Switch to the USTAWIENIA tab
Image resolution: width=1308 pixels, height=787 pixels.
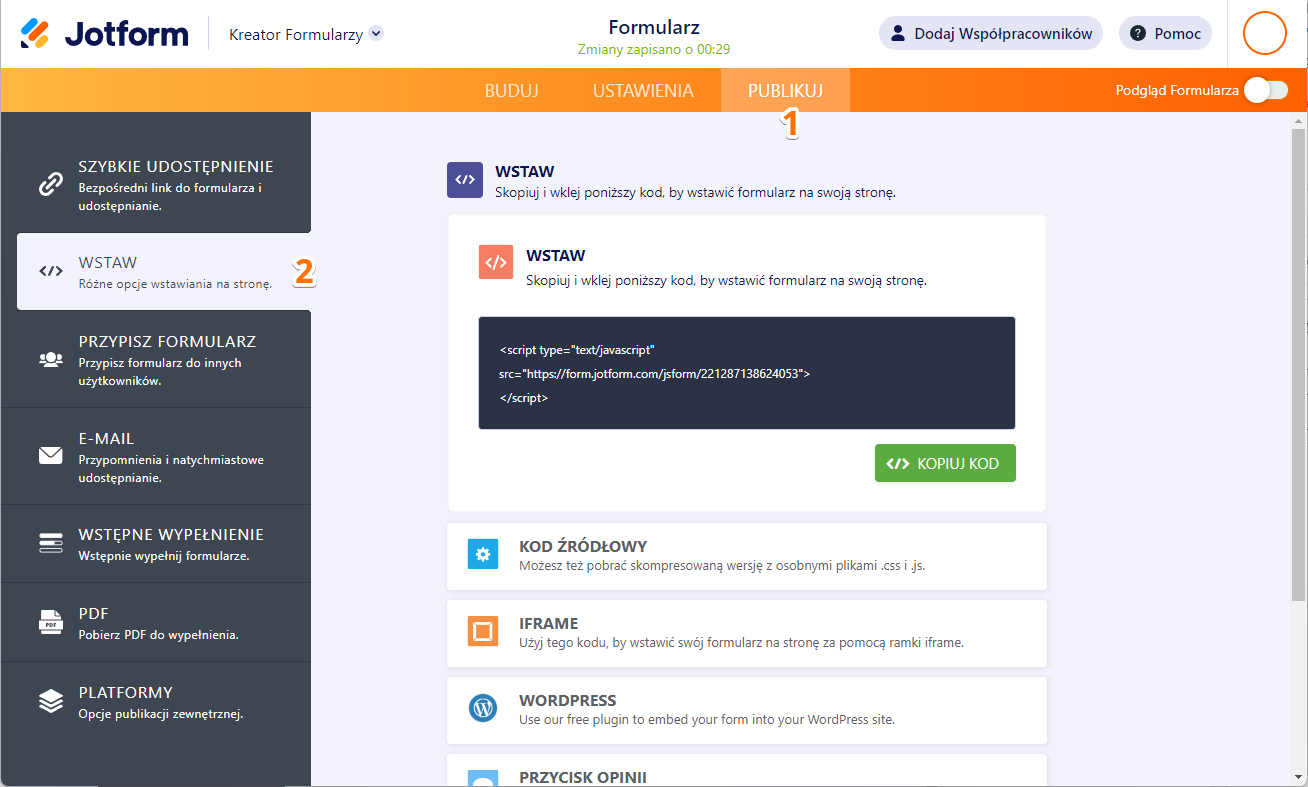point(643,90)
